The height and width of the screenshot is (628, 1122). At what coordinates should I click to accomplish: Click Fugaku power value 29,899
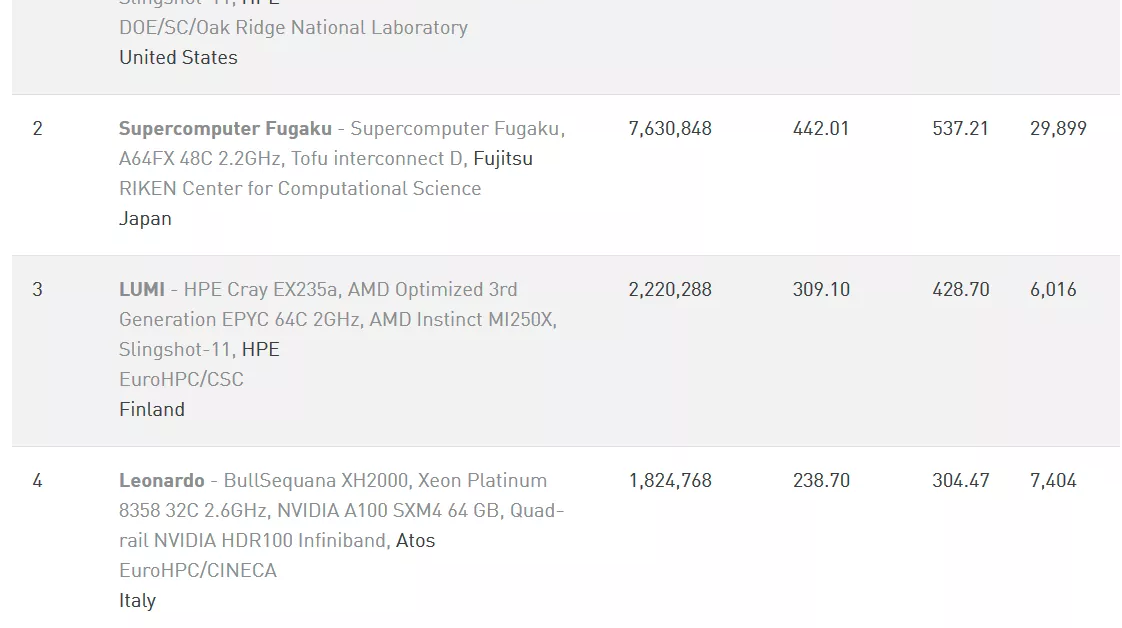coord(1058,129)
